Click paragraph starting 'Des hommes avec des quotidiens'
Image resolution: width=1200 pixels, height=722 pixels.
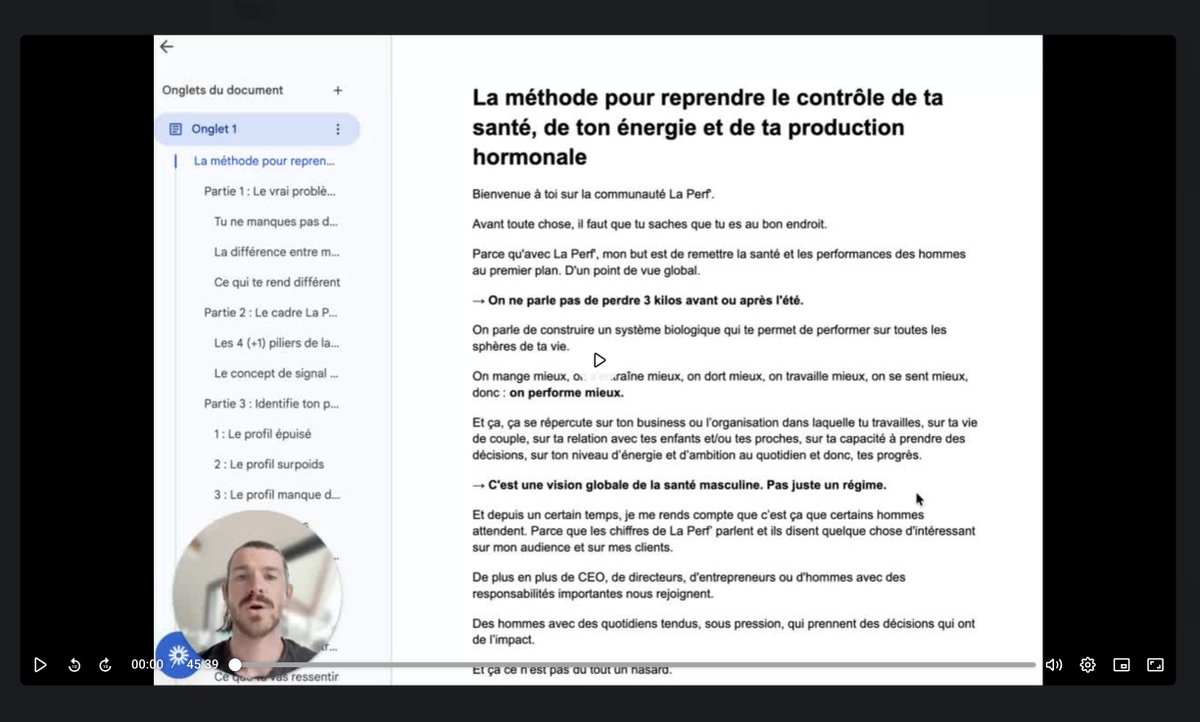point(724,632)
